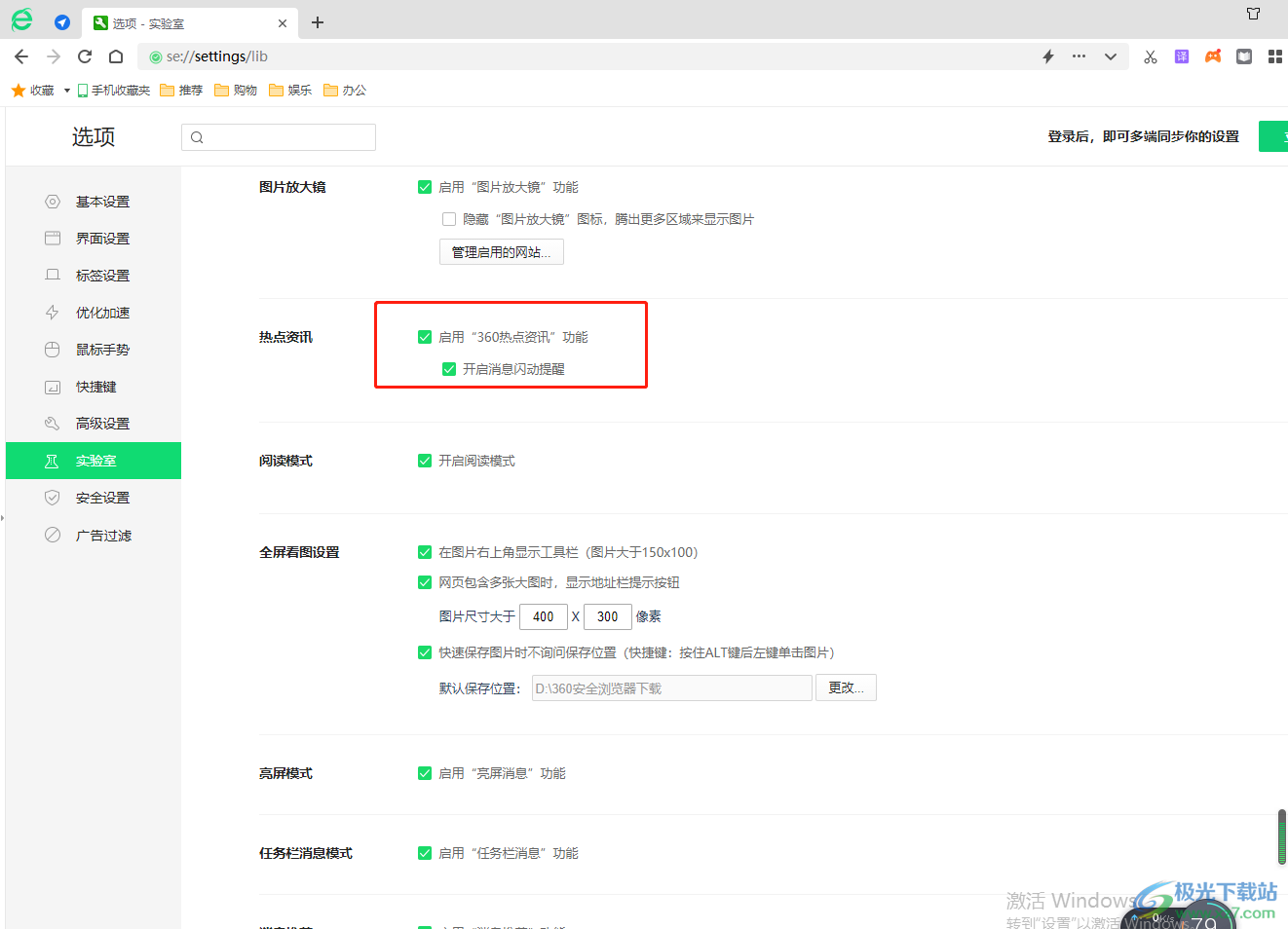
Task: Reload the page with refresh icon
Action: coord(85,56)
